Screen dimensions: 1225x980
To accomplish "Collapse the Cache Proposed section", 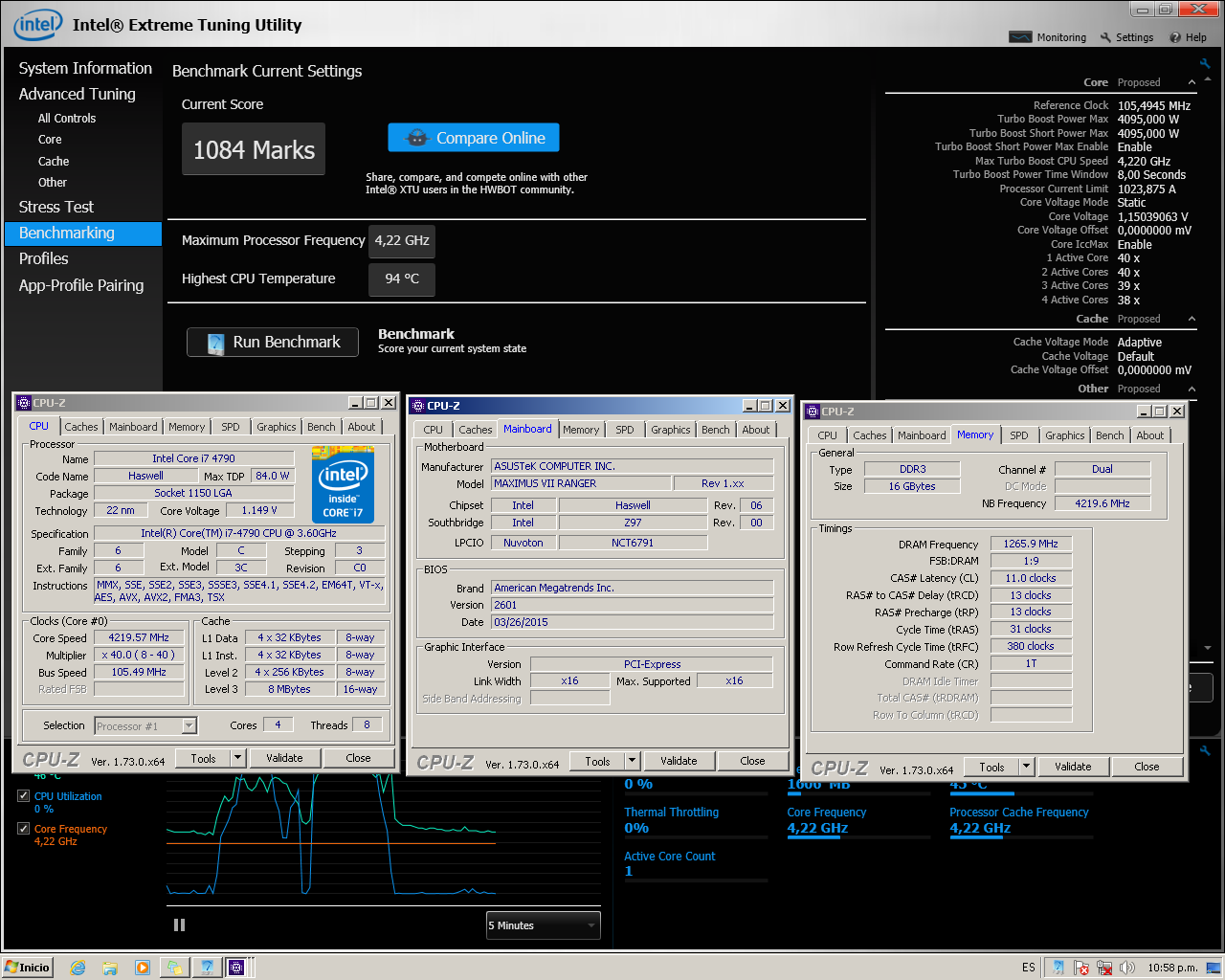I will (x=1192, y=320).
